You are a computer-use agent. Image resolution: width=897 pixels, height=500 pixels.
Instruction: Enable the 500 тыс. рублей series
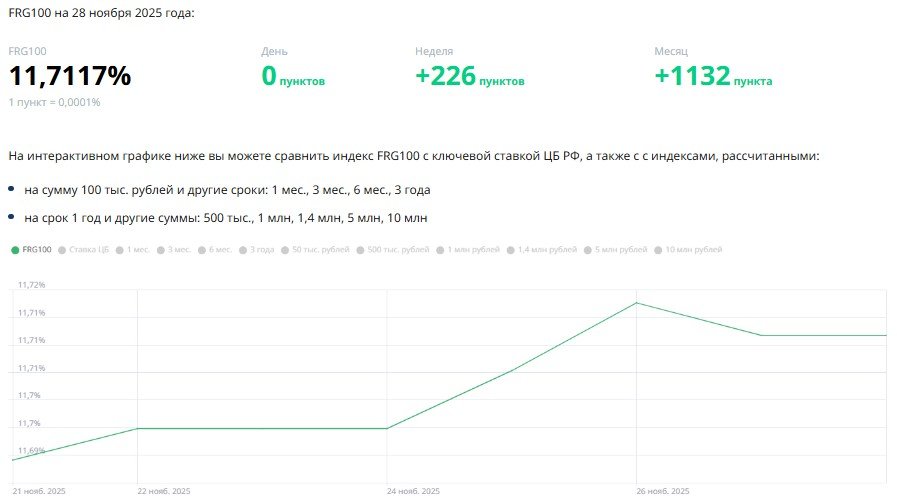397,249
